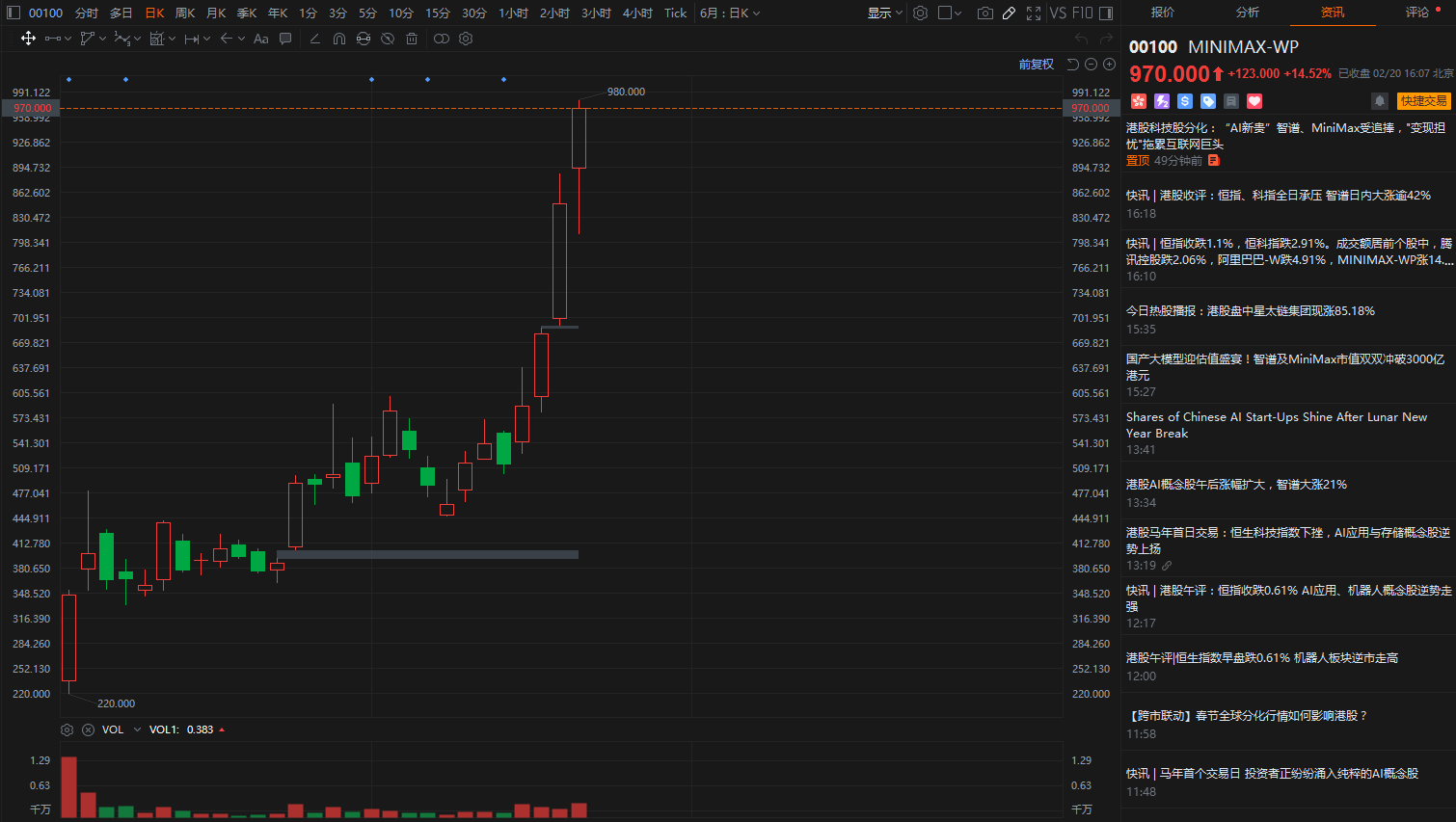Open the 前复权 adjustment option
This screenshot has width=1456, height=822.
coord(1037,65)
